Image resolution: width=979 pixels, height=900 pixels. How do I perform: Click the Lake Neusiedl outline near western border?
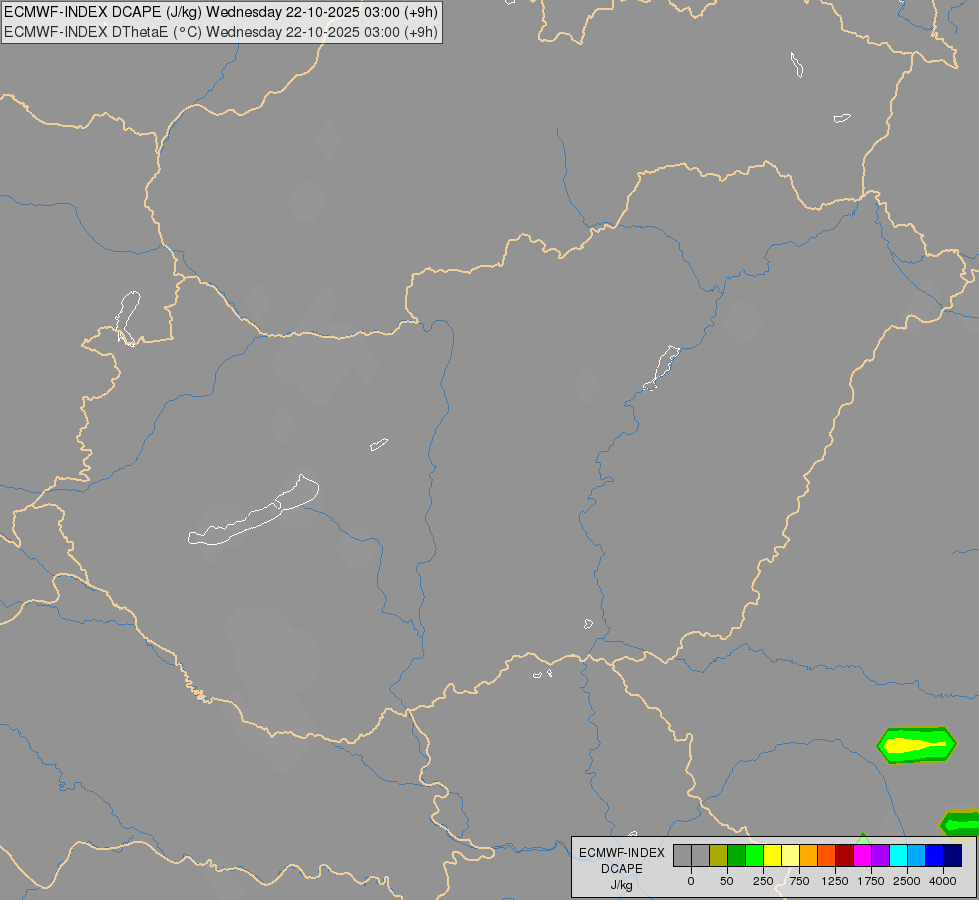pyautogui.click(x=127, y=318)
